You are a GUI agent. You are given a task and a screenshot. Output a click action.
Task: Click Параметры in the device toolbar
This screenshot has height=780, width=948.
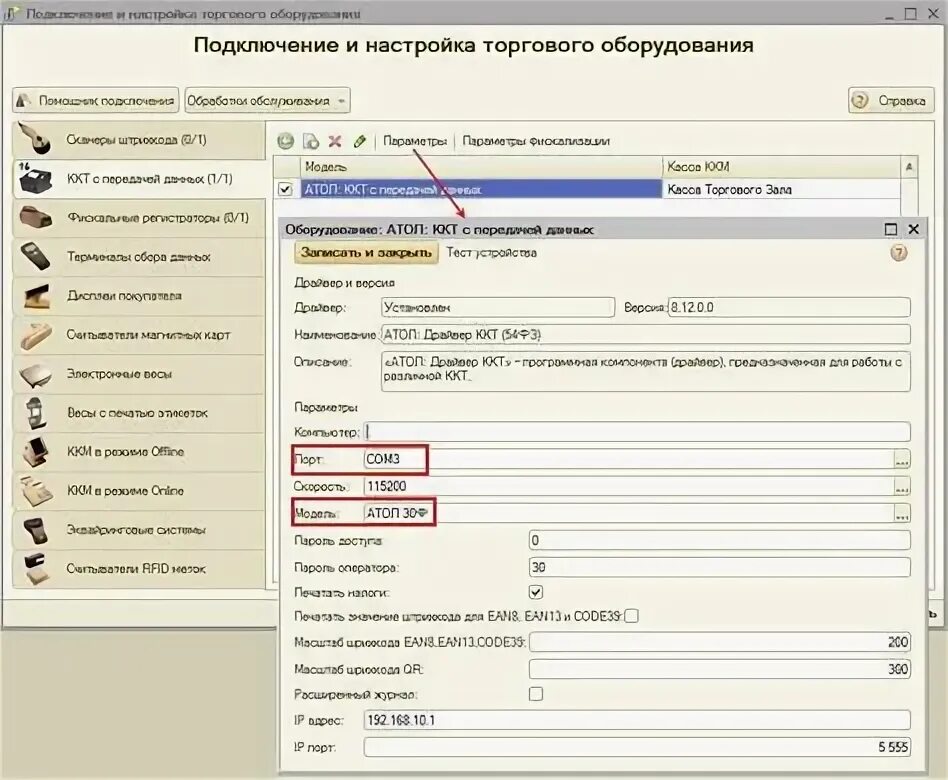click(415, 141)
